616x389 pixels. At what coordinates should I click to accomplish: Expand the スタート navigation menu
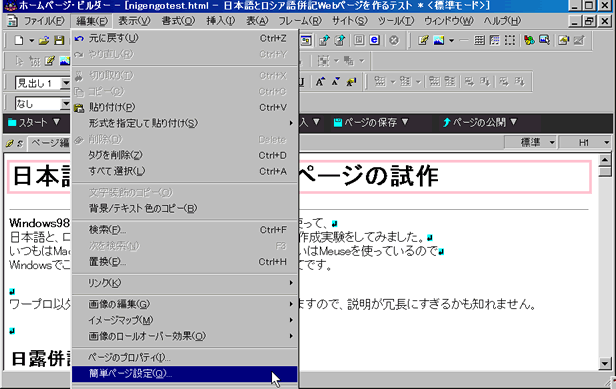(x=34, y=123)
